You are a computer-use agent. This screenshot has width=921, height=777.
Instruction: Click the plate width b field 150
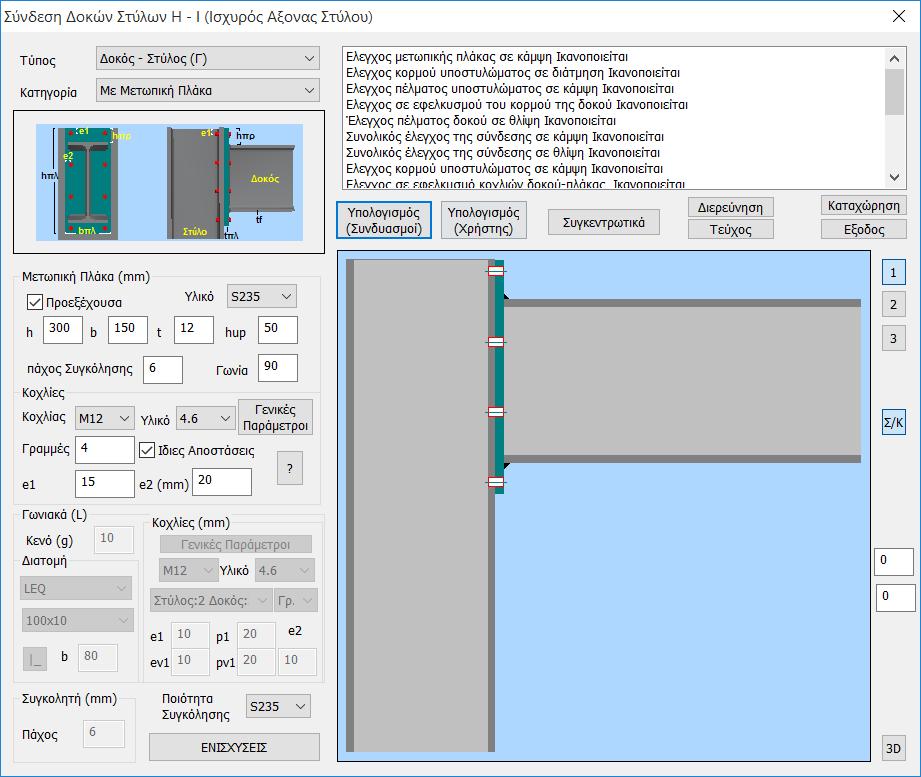tap(127, 329)
